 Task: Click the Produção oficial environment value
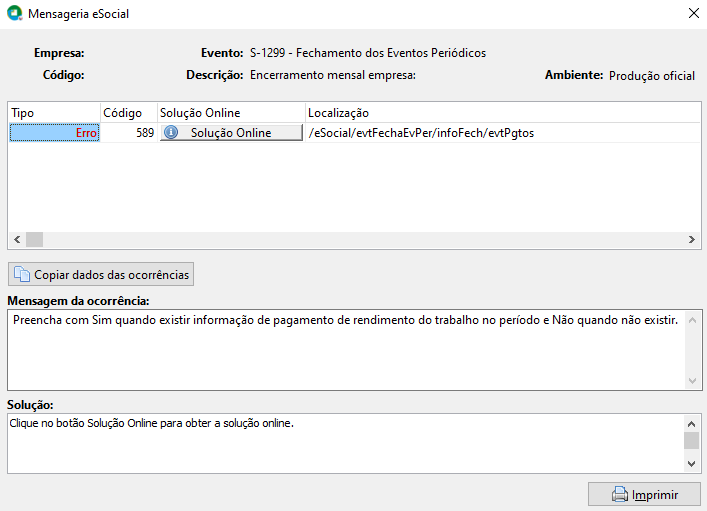(x=652, y=76)
